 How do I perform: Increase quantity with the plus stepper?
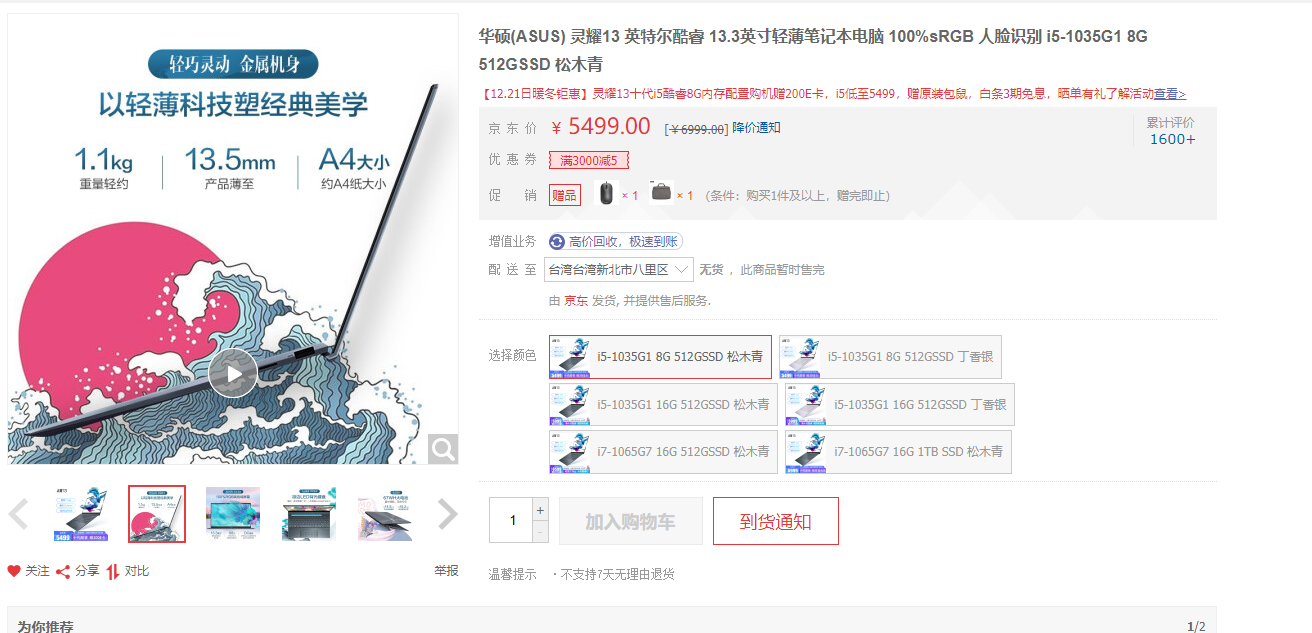point(541,510)
